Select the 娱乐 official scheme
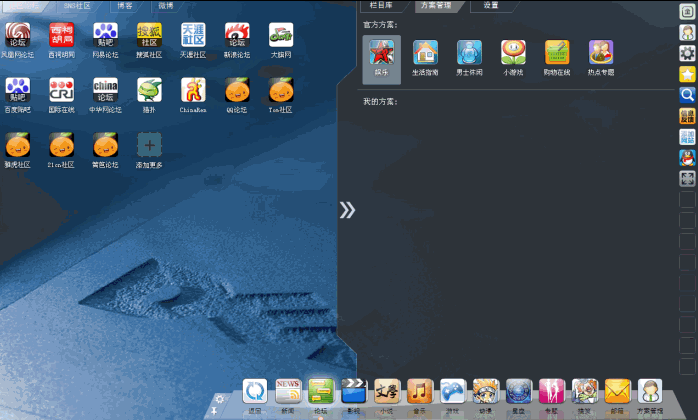The height and width of the screenshot is (420, 698). pos(381,59)
